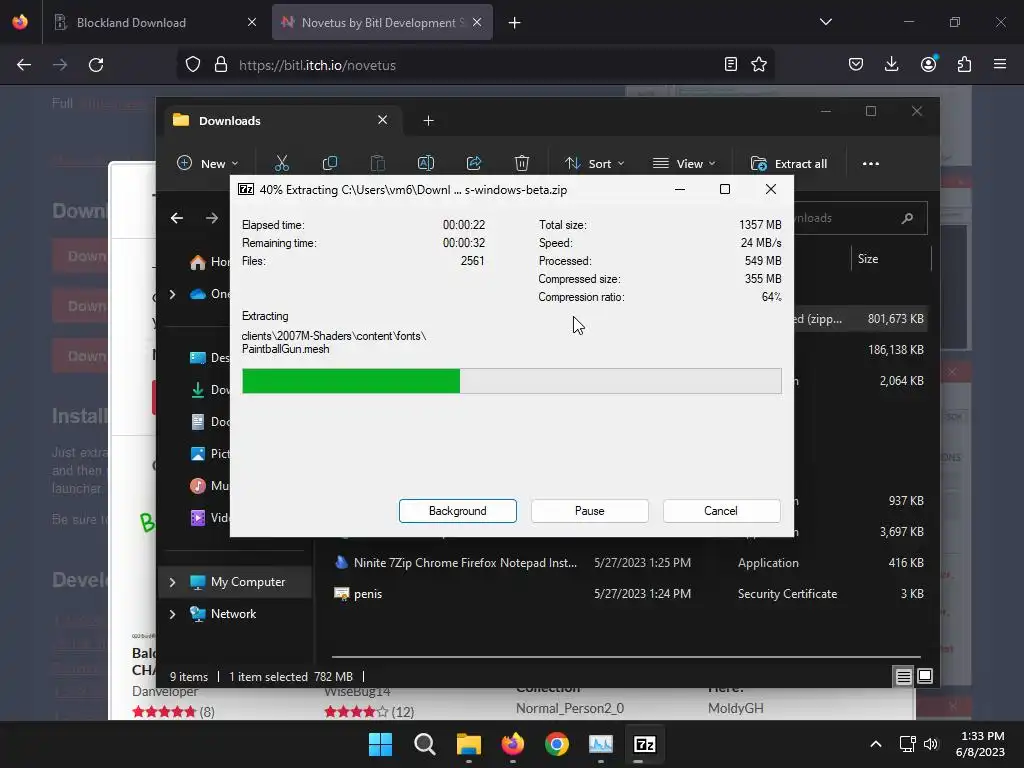Click the search icon in Explorer search box
This screenshot has width=1024, height=768.
[907, 218]
